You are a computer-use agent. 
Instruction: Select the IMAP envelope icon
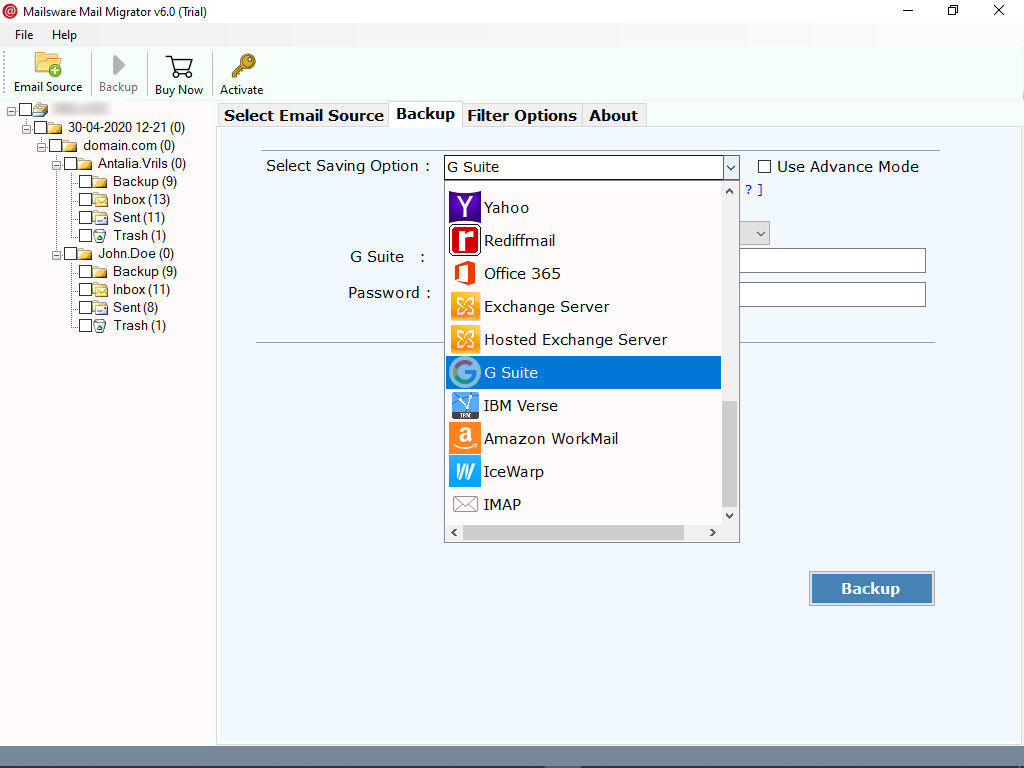click(x=464, y=504)
